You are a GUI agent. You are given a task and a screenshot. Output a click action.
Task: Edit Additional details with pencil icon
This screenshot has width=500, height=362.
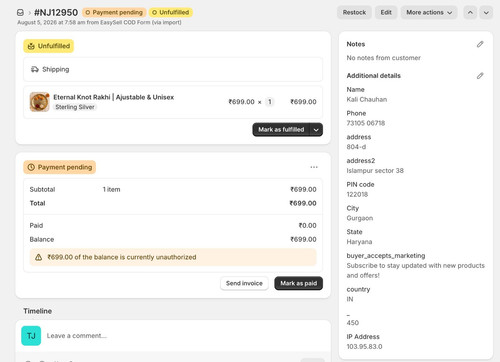point(480,76)
